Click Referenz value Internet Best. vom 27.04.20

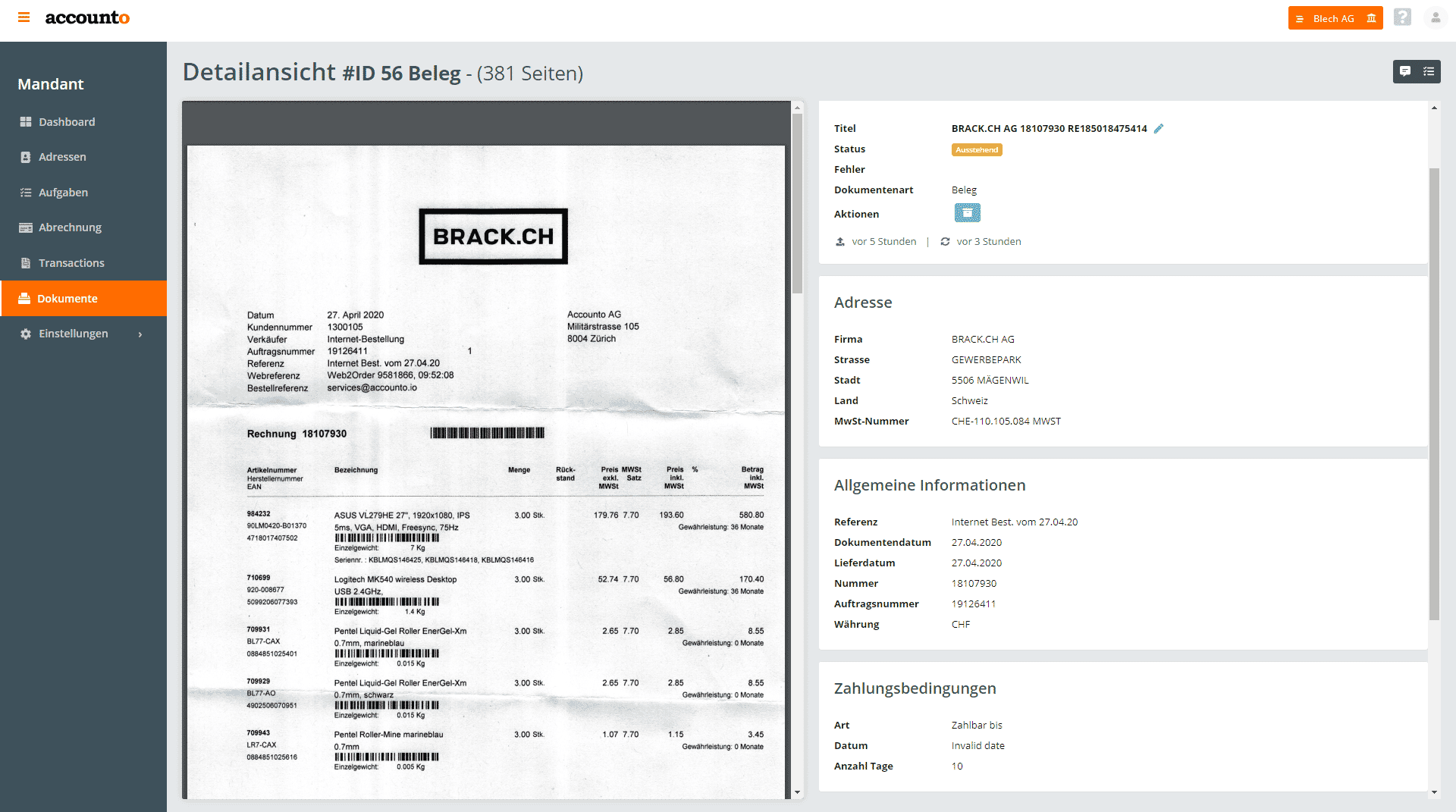pos(1015,522)
